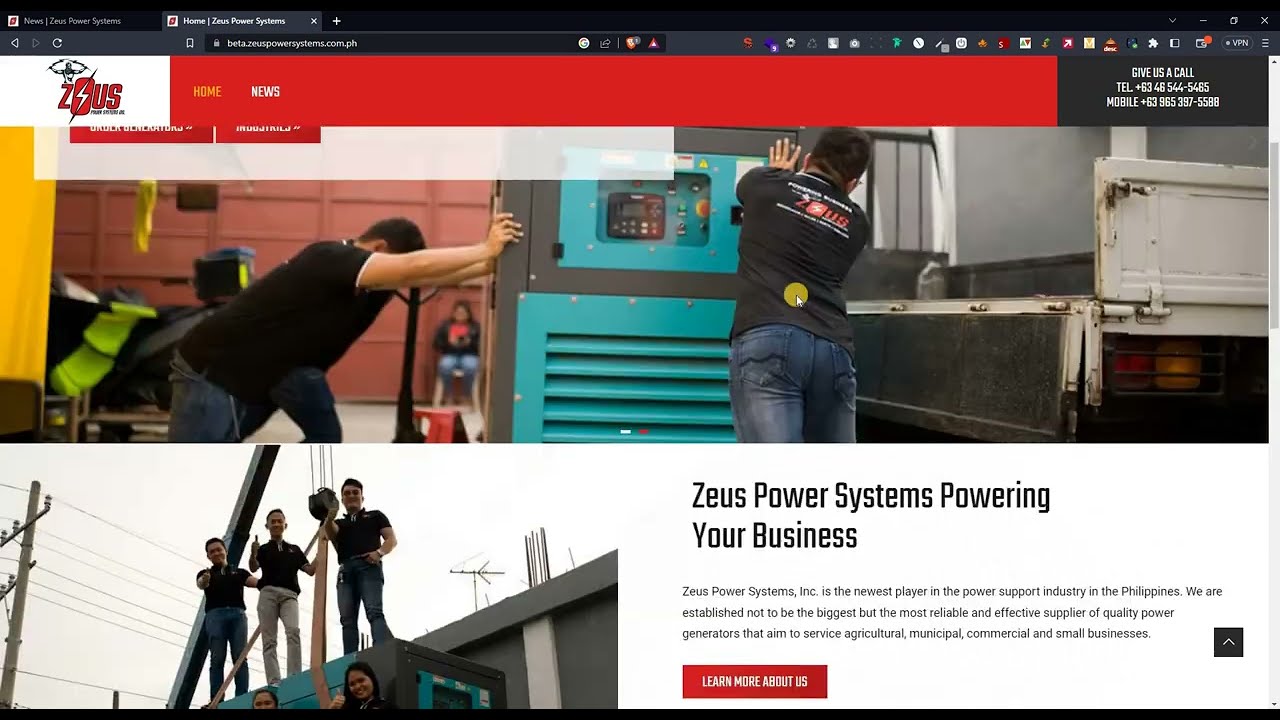The height and width of the screenshot is (720, 1280).
Task: Open a new browser tab
Action: click(336, 20)
